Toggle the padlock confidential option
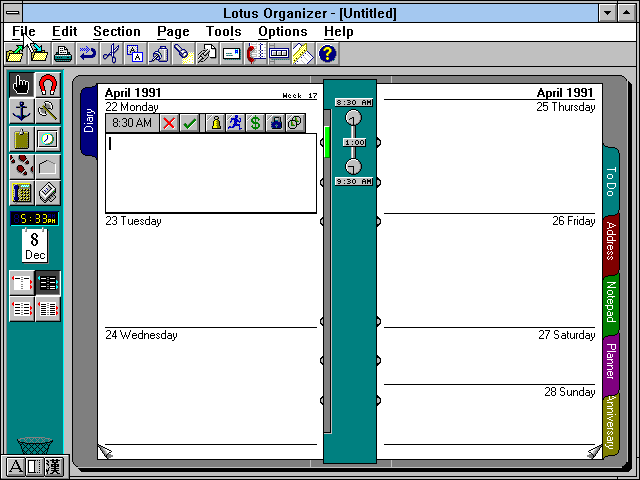The height and width of the screenshot is (480, 640). 276,123
